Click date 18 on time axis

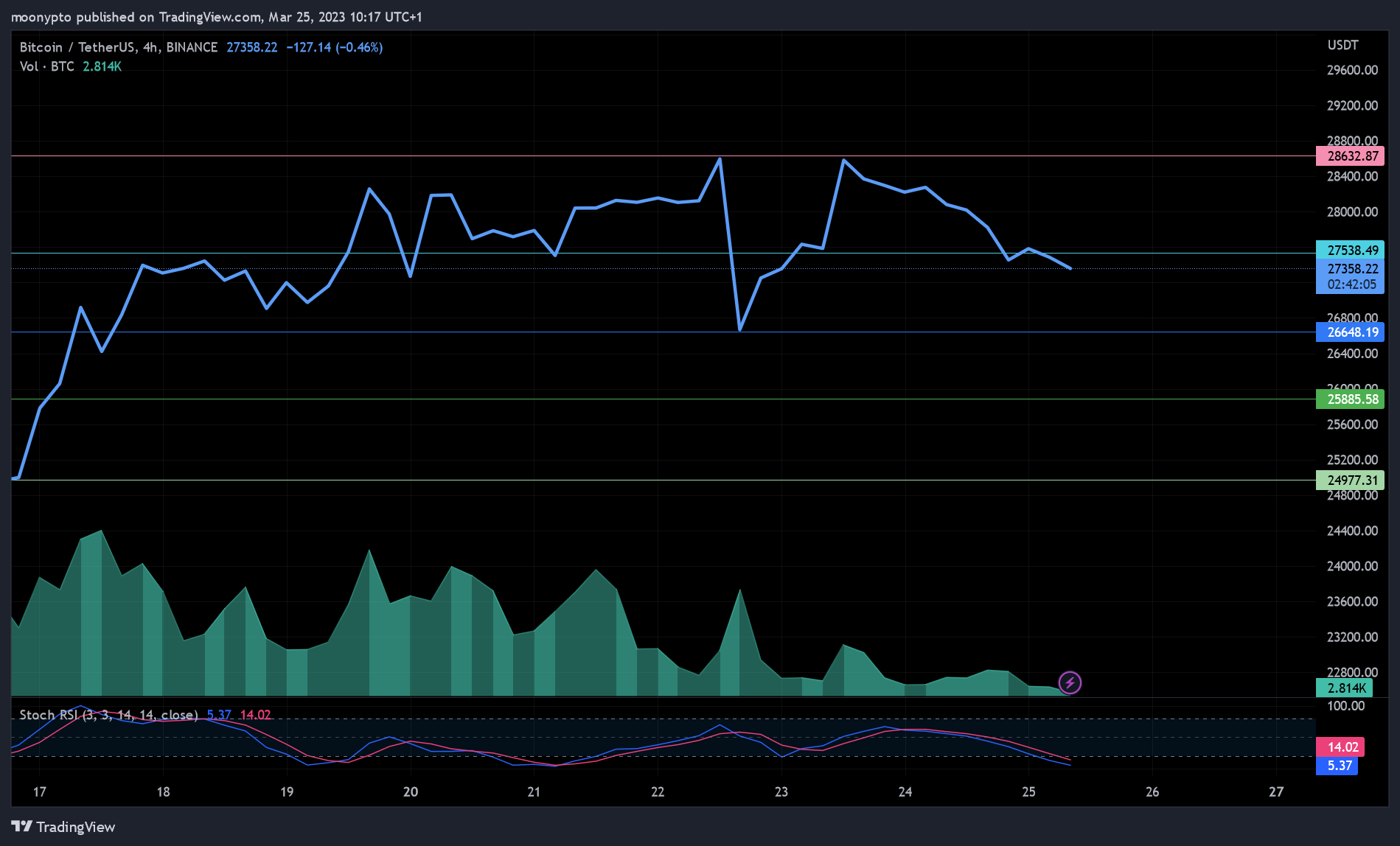point(164,792)
